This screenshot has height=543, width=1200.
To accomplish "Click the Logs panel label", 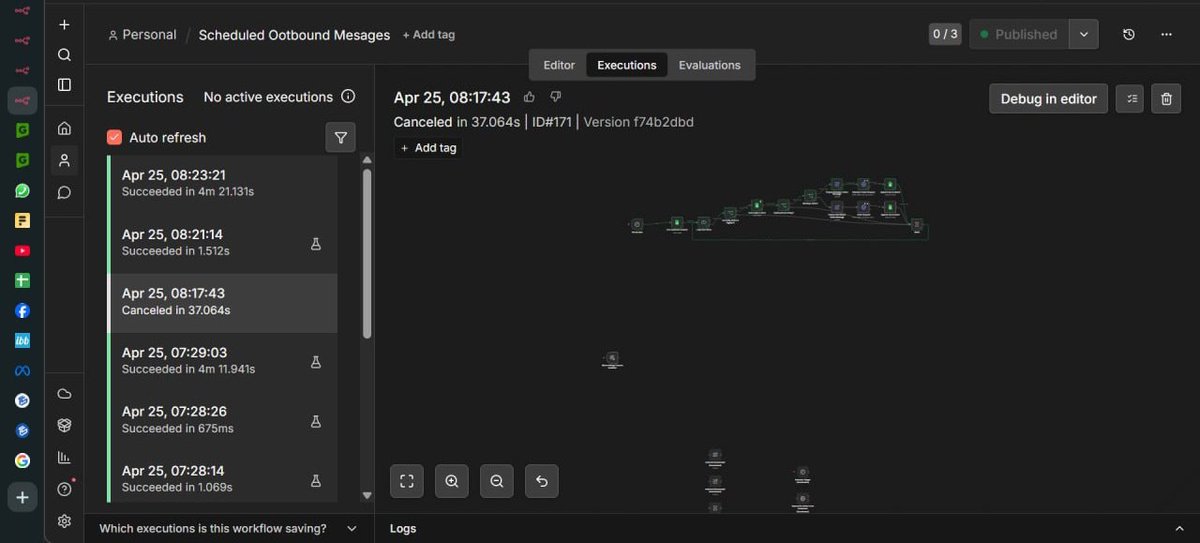I will click(403, 528).
